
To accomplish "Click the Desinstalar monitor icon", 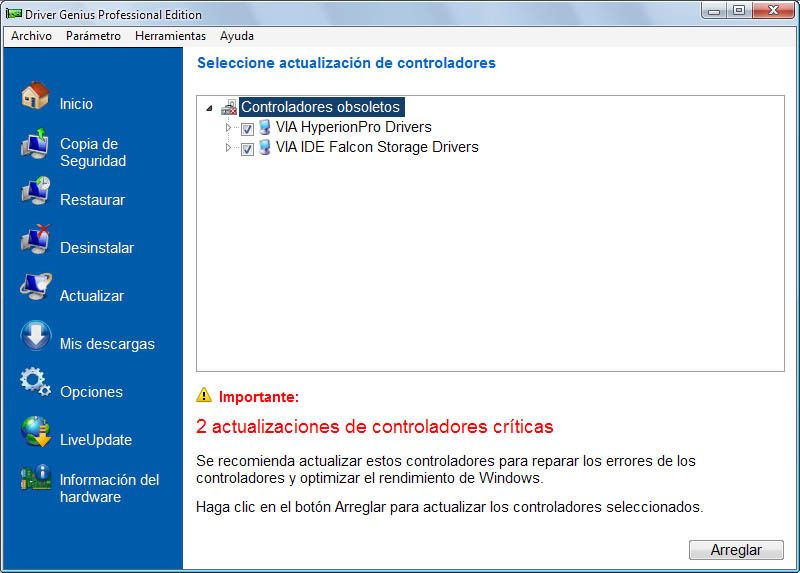I will [x=35, y=239].
